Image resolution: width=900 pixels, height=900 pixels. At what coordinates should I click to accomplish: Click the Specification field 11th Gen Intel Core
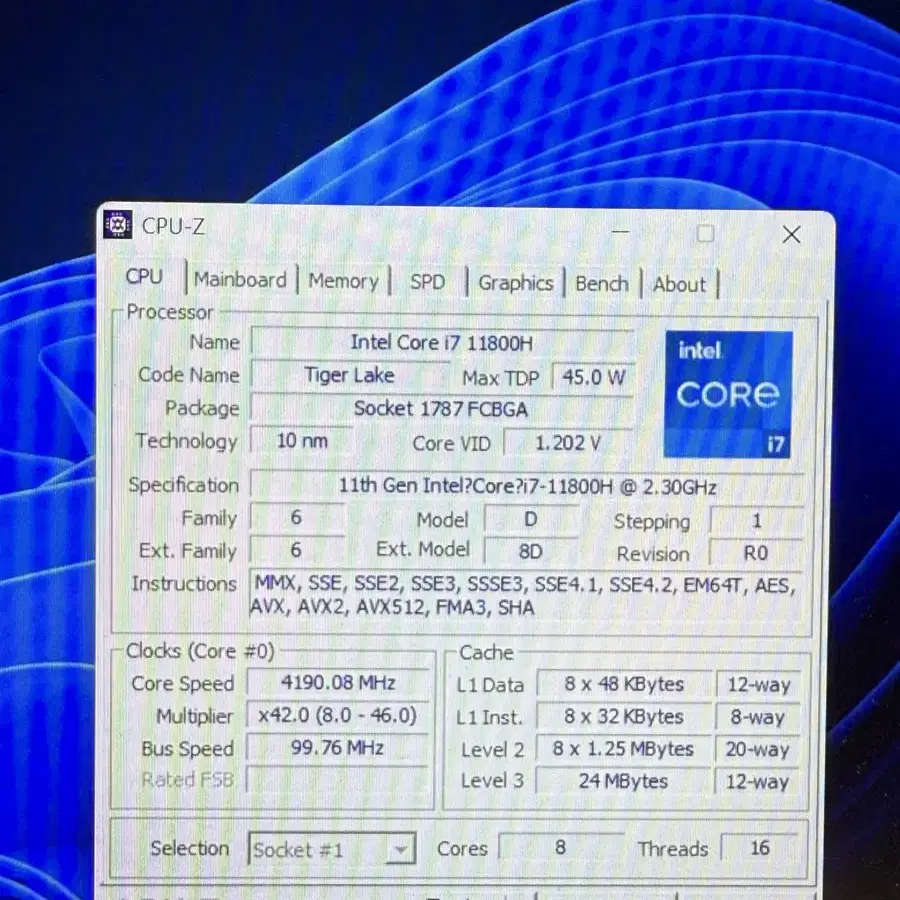pyautogui.click(x=527, y=487)
